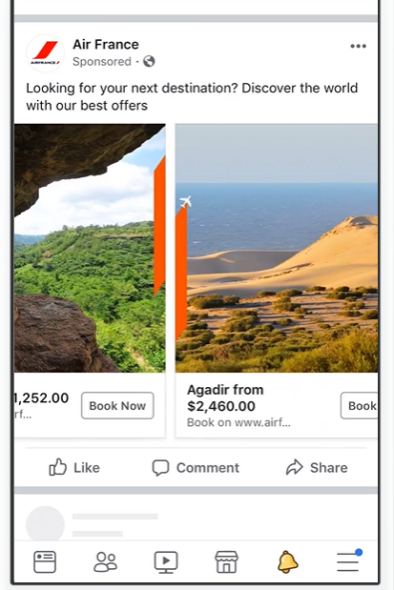Screen dimensions: 394x590
Task: Click the Agadir from $2,460.00 headline
Action: [x=225, y=398]
